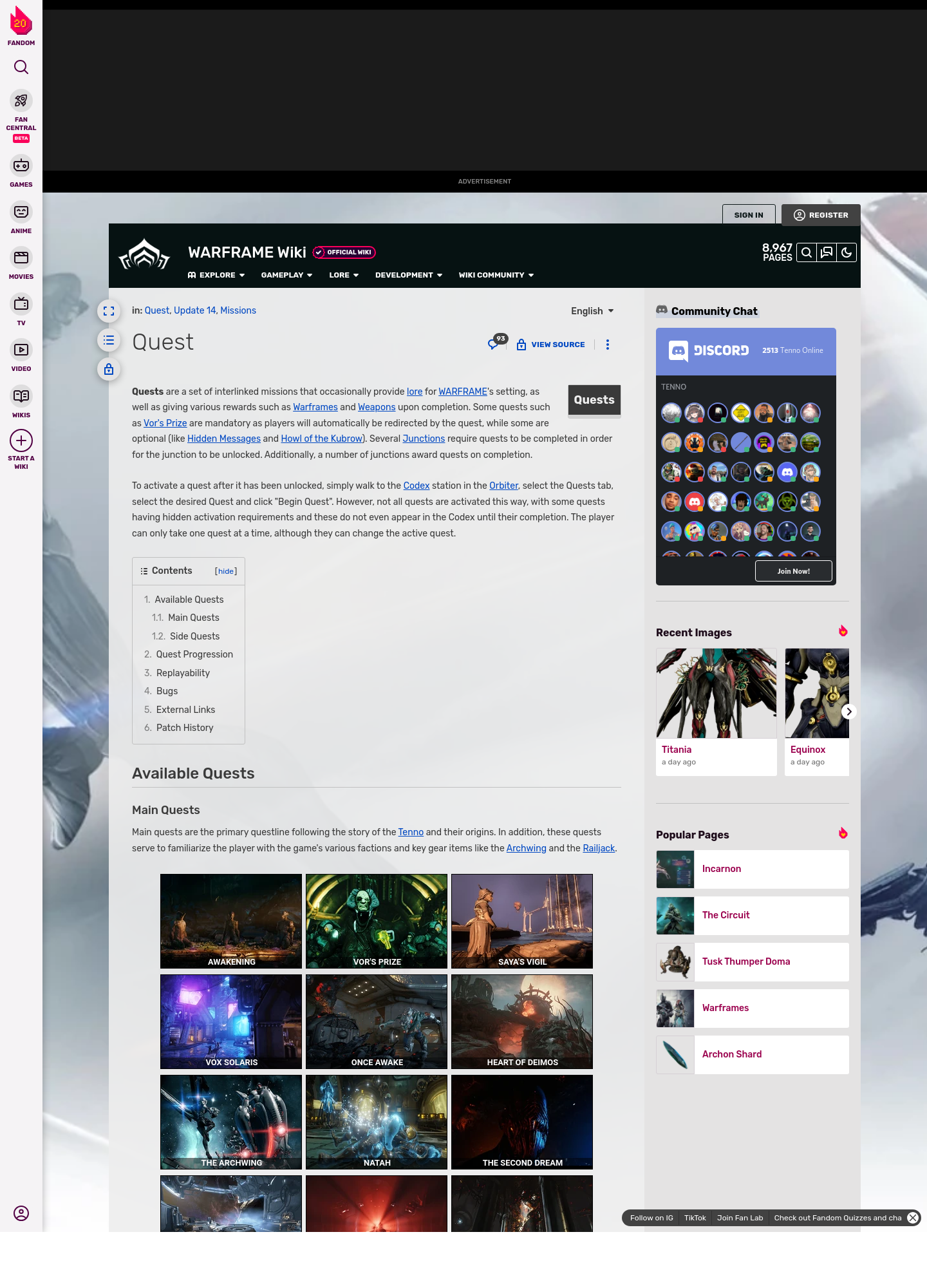Screen dimensions: 927x1288
Task: Expand the Explore menu
Action: click(216, 275)
